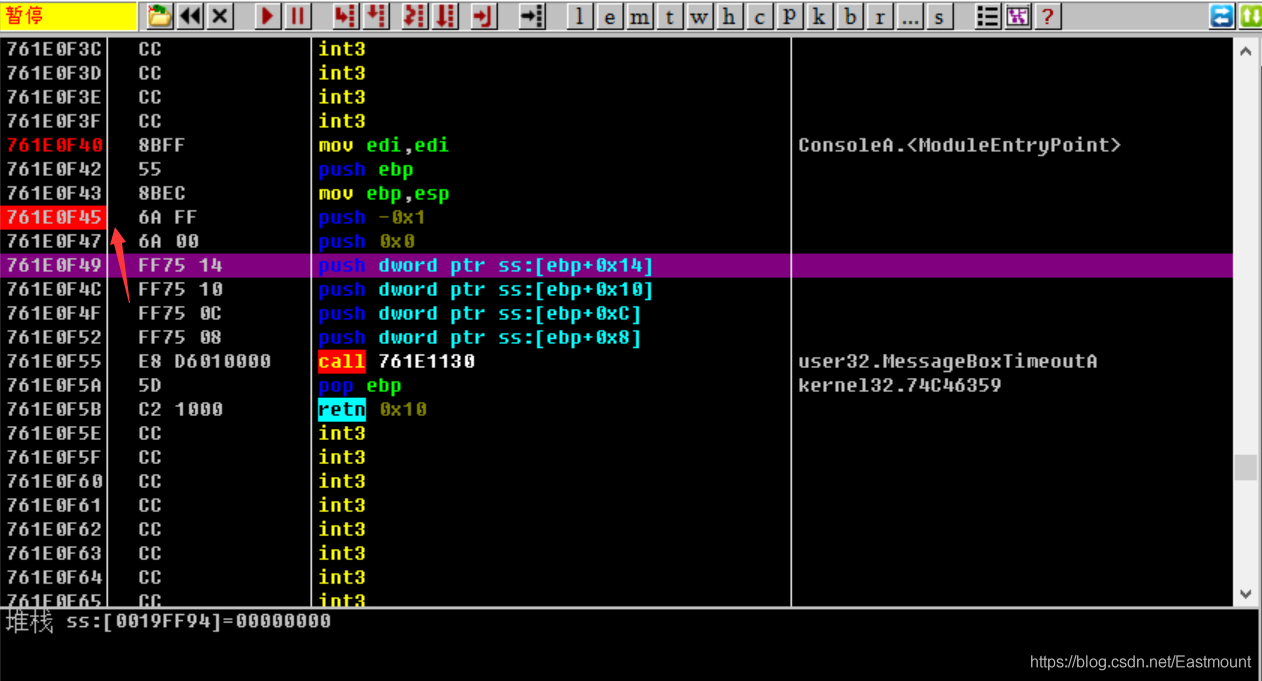Click the paused status label 暂停
This screenshot has width=1262, height=681.
(x=25, y=16)
